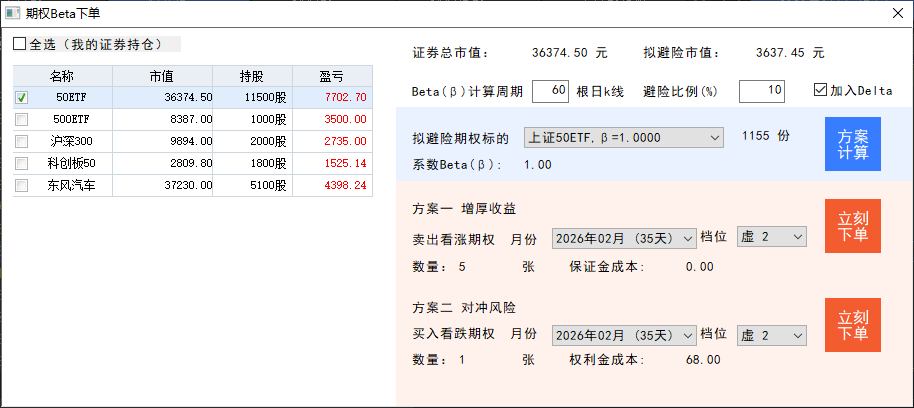Click the 避险比例(%) input box
Image resolution: width=914 pixels, height=408 pixels.
pos(761,91)
